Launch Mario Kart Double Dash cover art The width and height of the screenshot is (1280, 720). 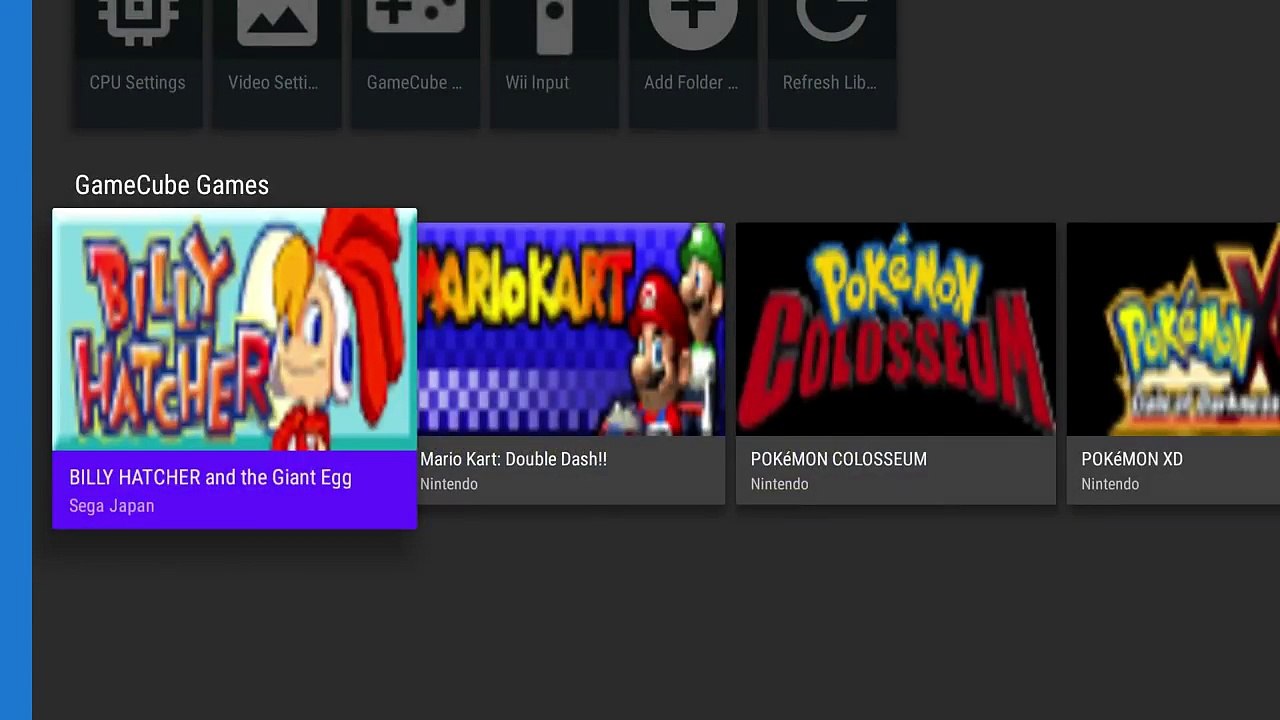click(x=571, y=329)
